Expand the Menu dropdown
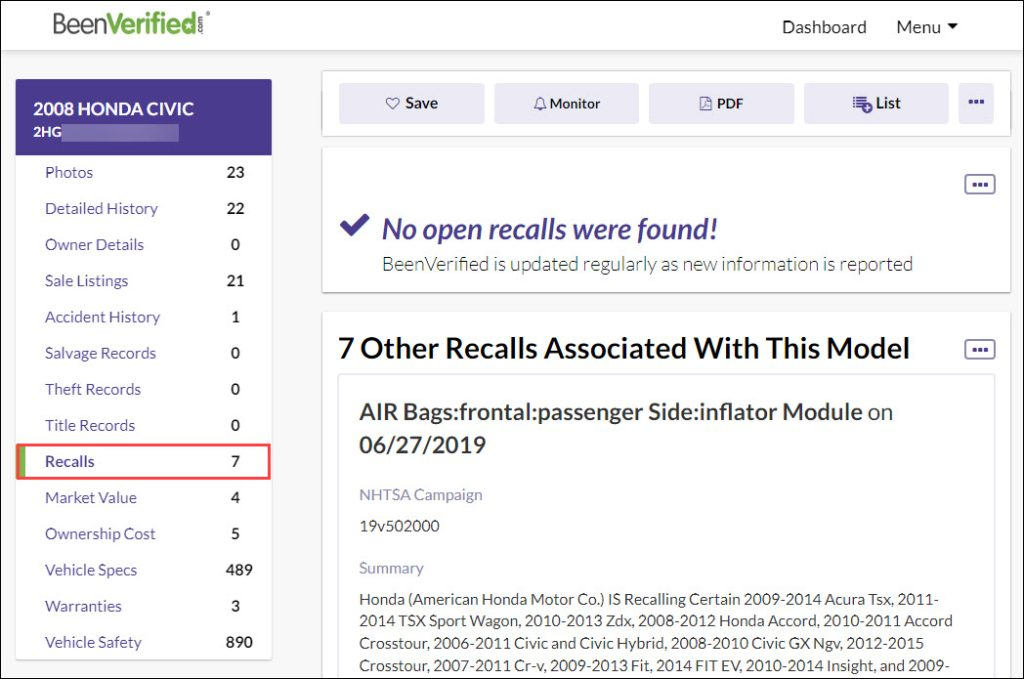The width and height of the screenshot is (1024, 679). [x=927, y=27]
